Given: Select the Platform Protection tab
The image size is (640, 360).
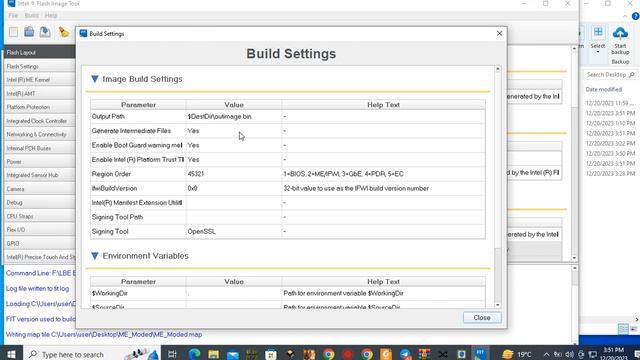Looking at the screenshot, I should pyautogui.click(x=40, y=107).
